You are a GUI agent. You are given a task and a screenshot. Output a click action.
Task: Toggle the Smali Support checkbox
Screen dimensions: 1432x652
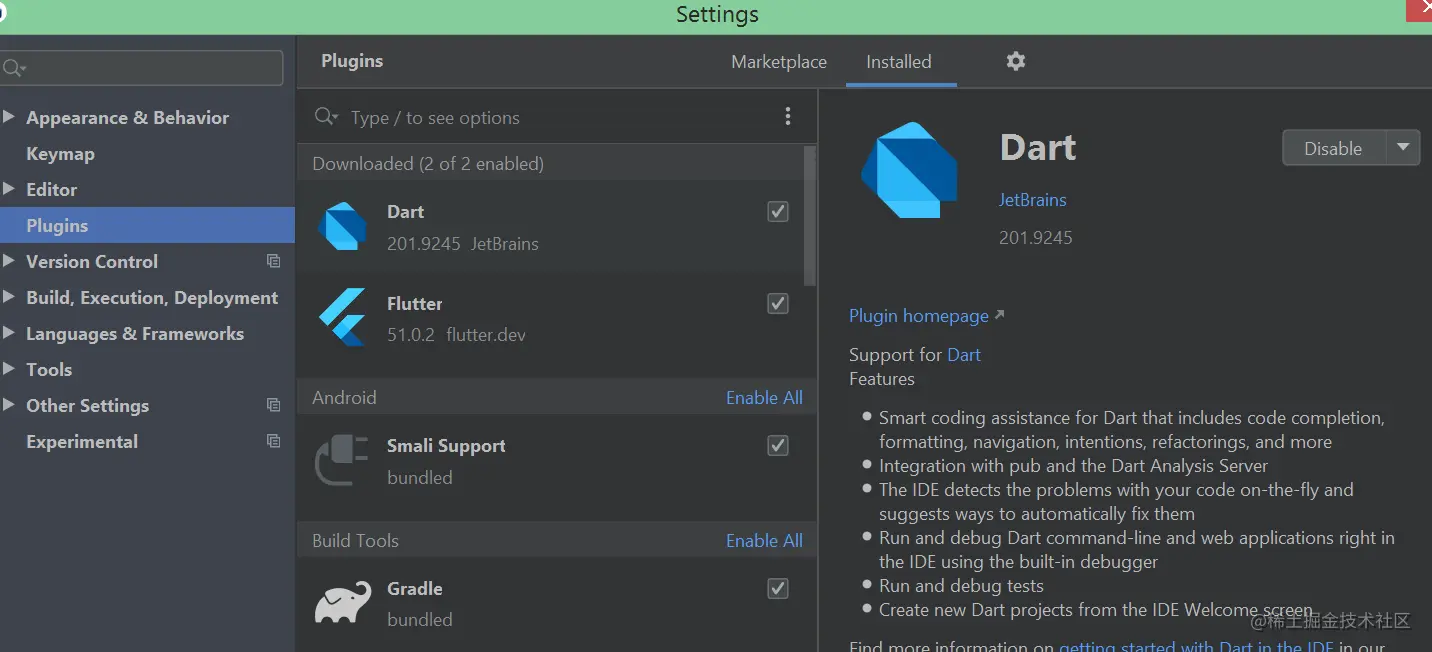coord(778,446)
